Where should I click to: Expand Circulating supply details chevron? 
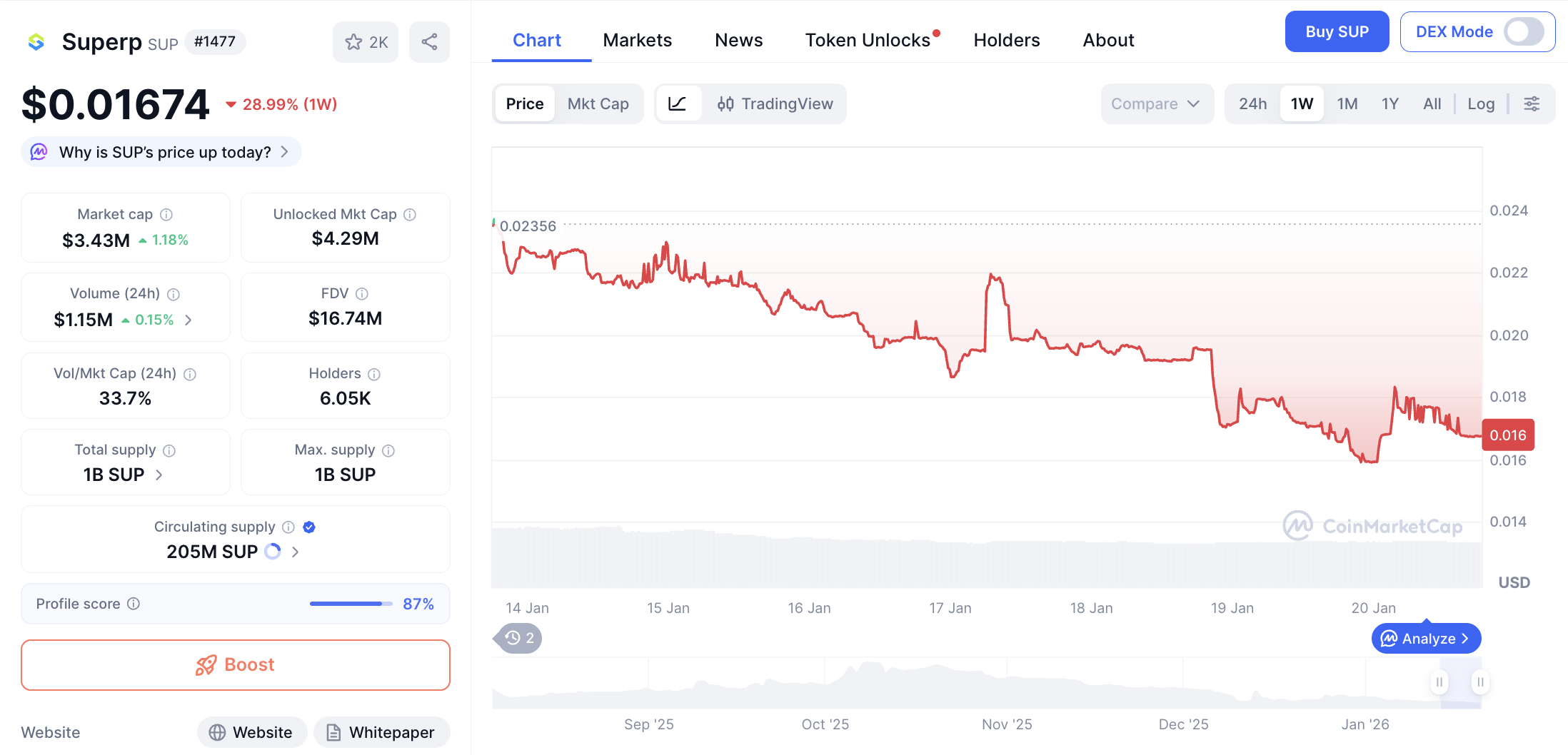tap(296, 552)
